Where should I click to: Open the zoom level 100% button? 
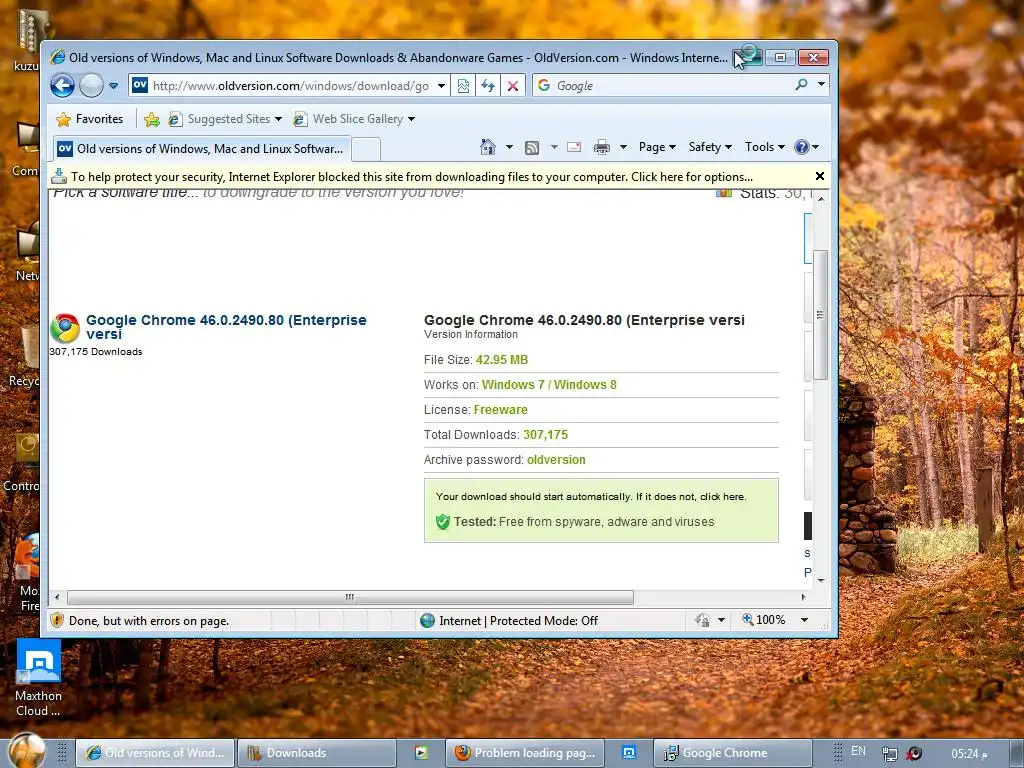pos(763,620)
